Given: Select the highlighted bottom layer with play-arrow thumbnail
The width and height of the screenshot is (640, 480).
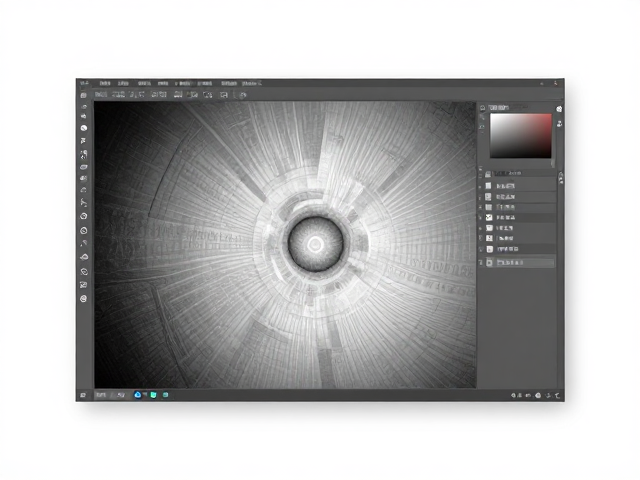Looking at the screenshot, I should [520, 262].
